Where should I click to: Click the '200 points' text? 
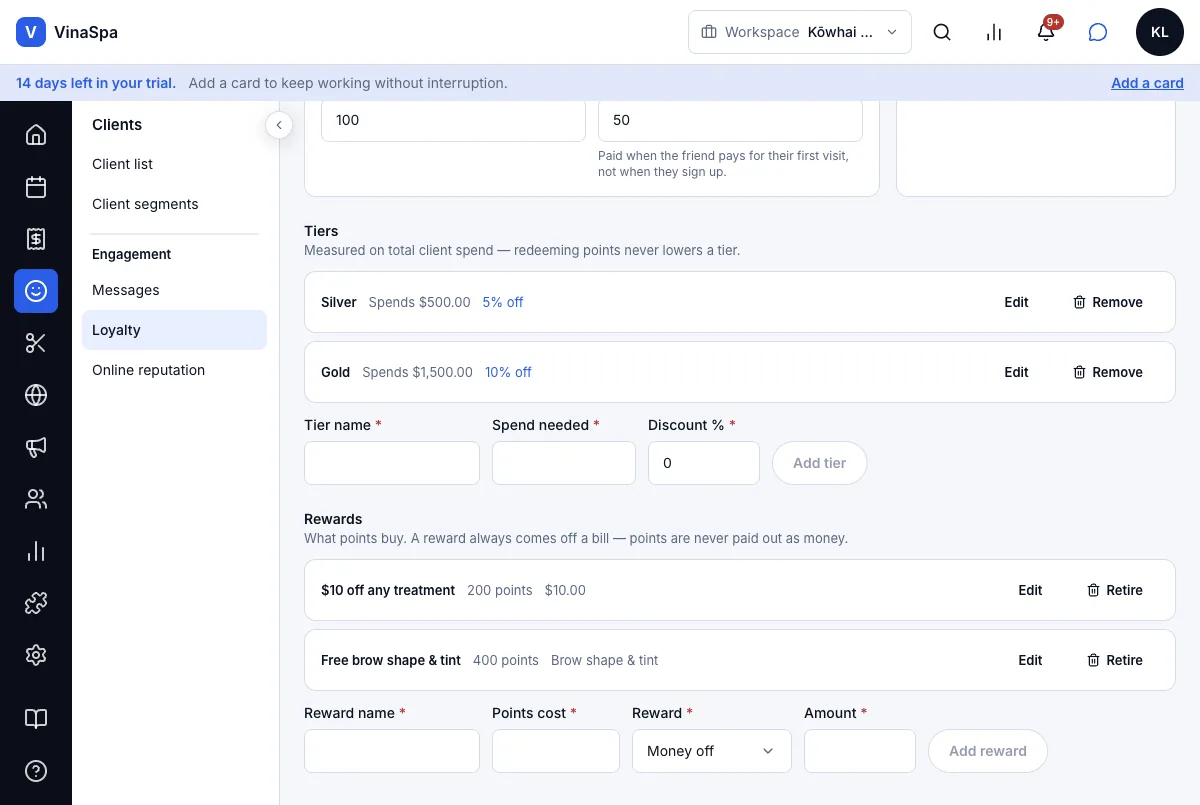[x=500, y=590]
